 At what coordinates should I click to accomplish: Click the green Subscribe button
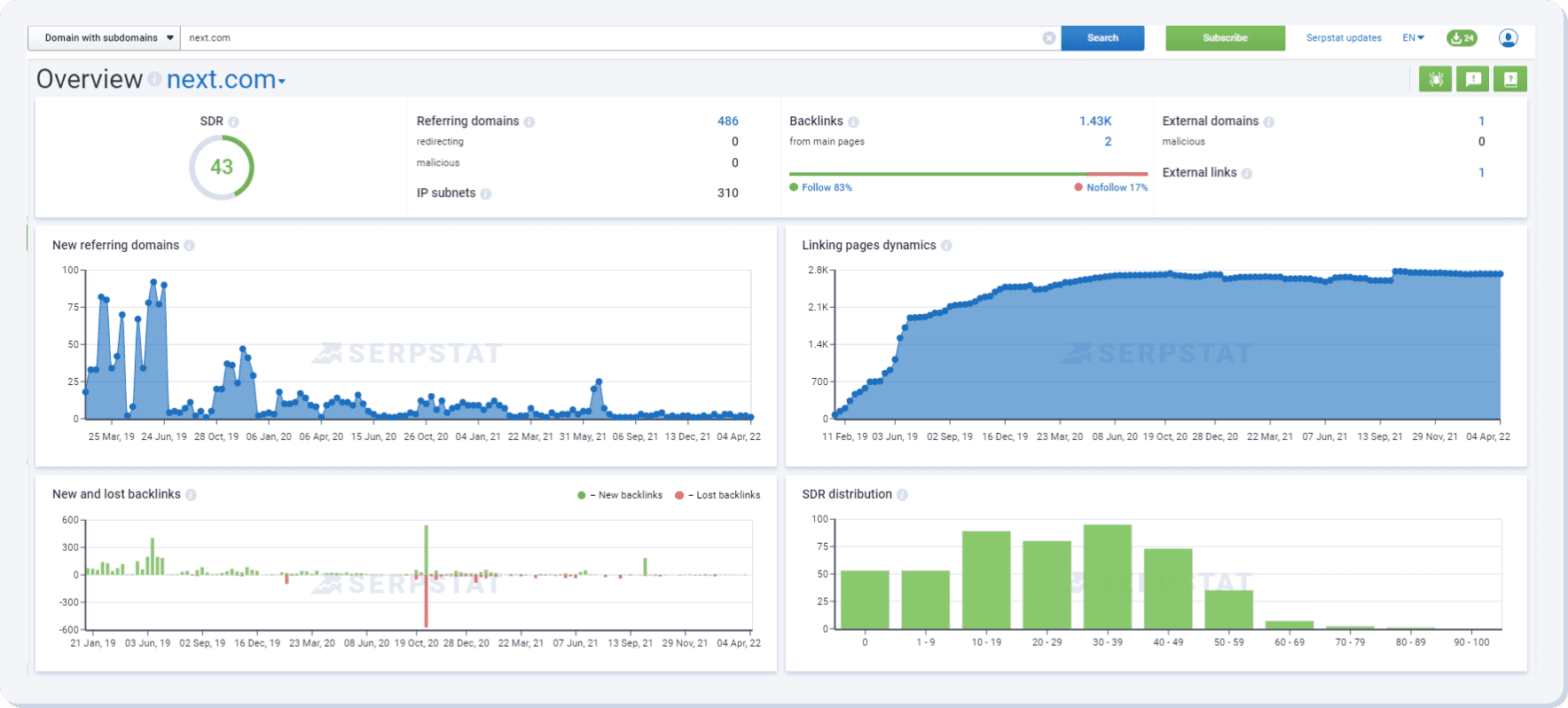[1225, 38]
